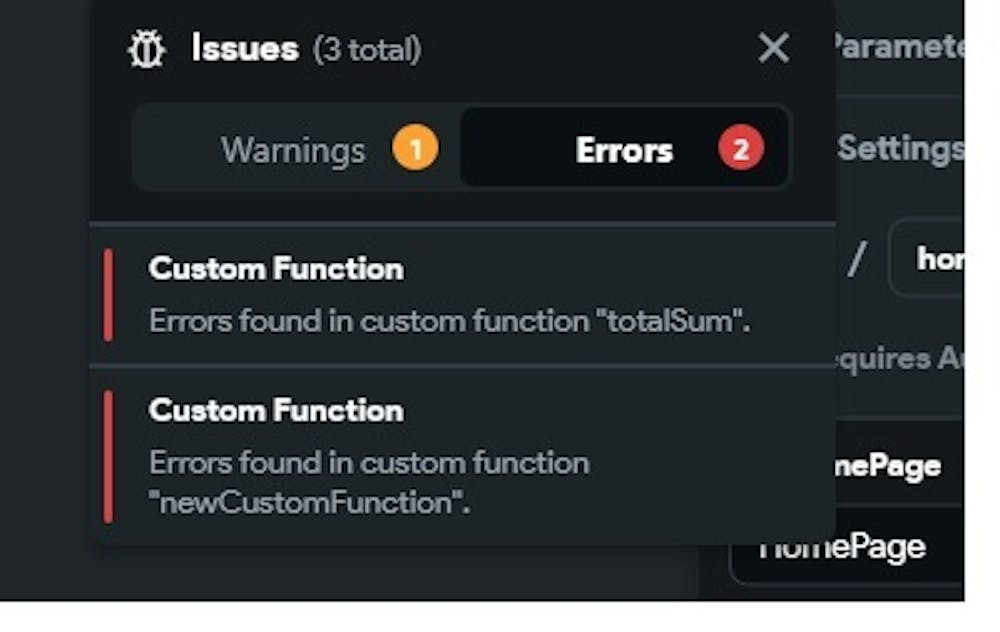
Task: Open the Parameters section at top right
Action: [899, 46]
